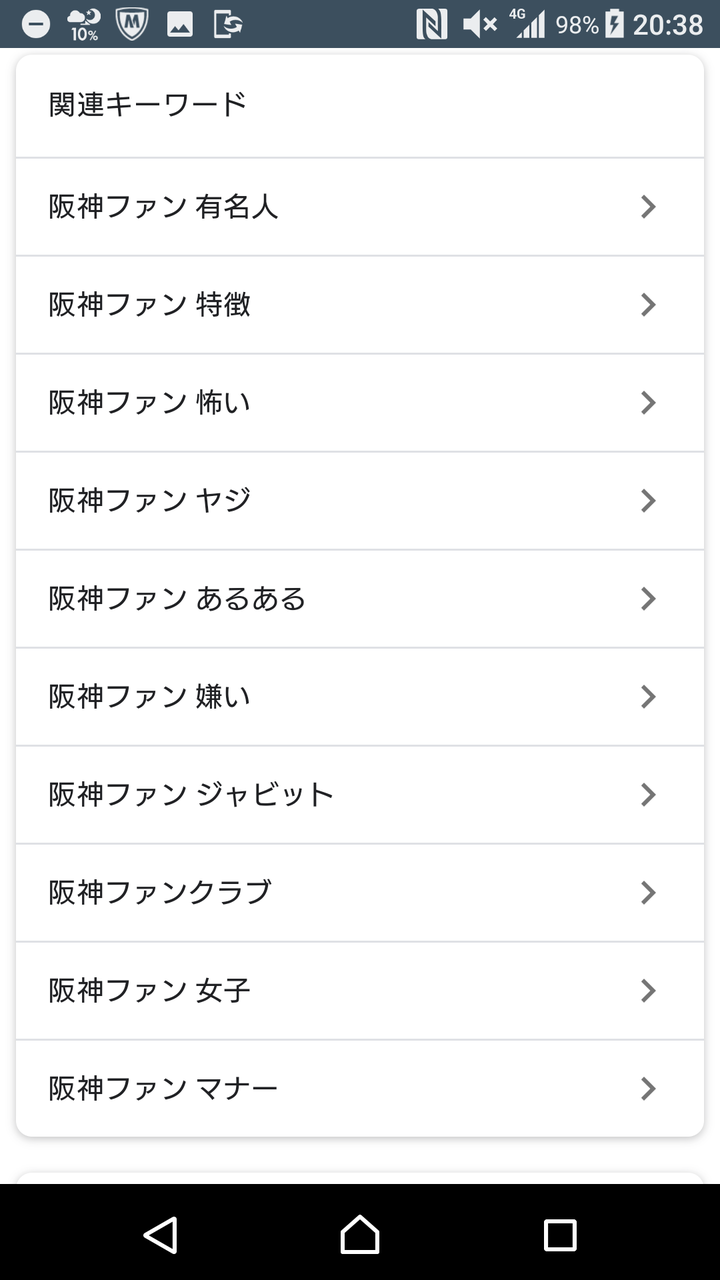Tap the Android back navigation button
This screenshot has height=1280, width=720.
click(161, 1235)
